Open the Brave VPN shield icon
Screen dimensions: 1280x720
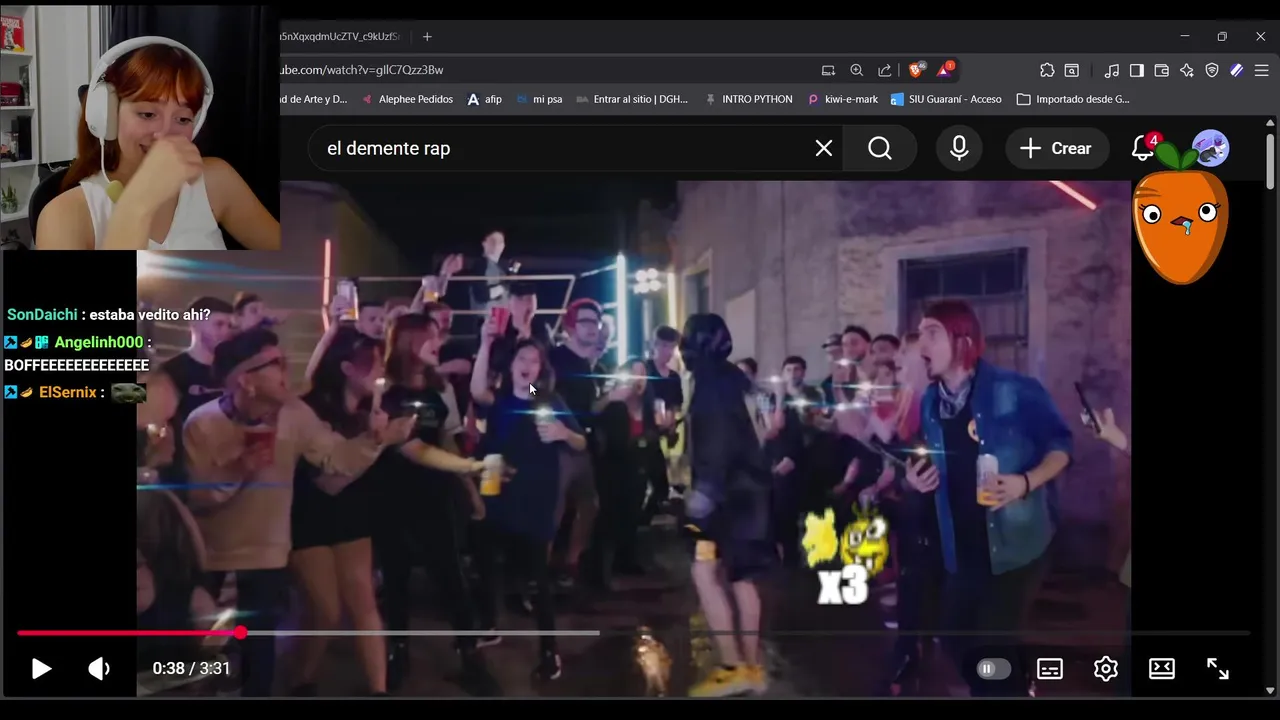1212,70
